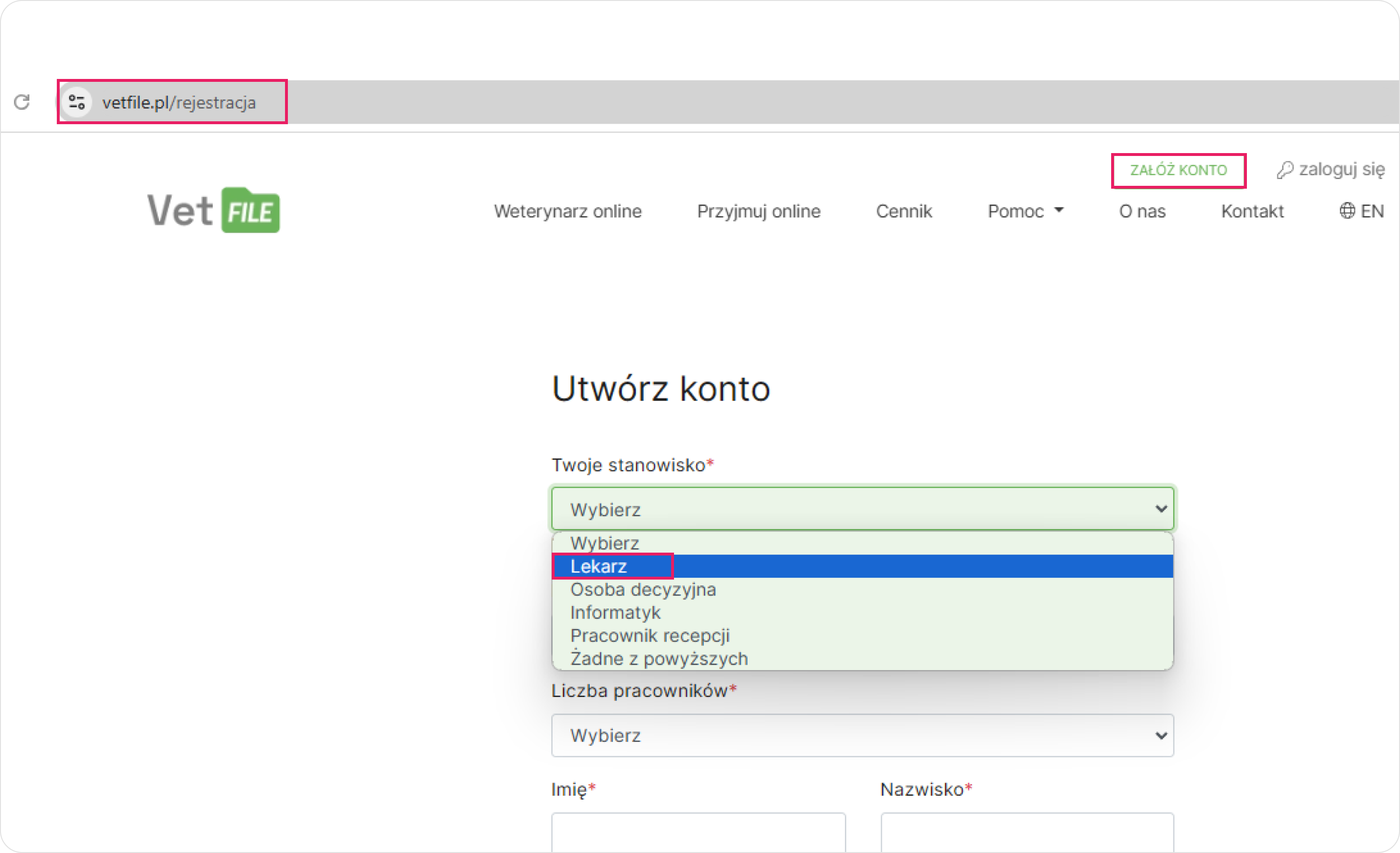The width and height of the screenshot is (1400, 853).
Task: Select Żadne z powyższych option
Action: [862, 659]
